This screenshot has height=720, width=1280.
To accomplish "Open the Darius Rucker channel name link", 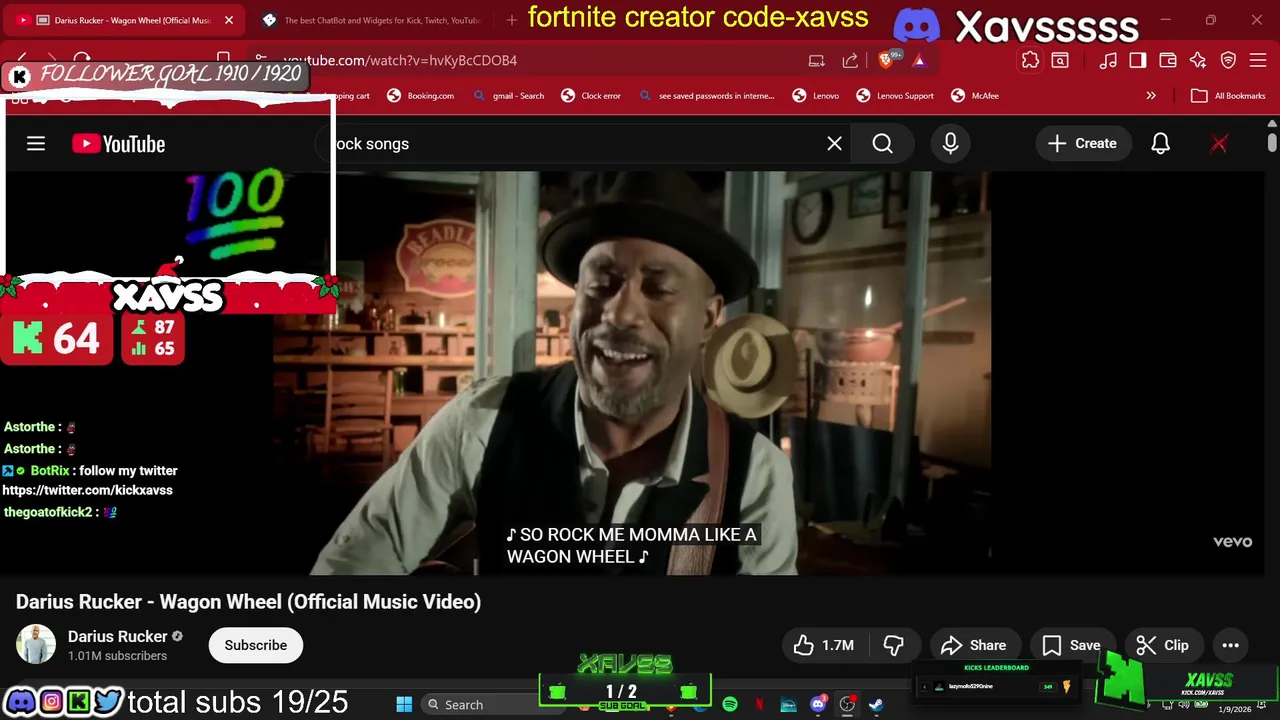I will tap(117, 637).
